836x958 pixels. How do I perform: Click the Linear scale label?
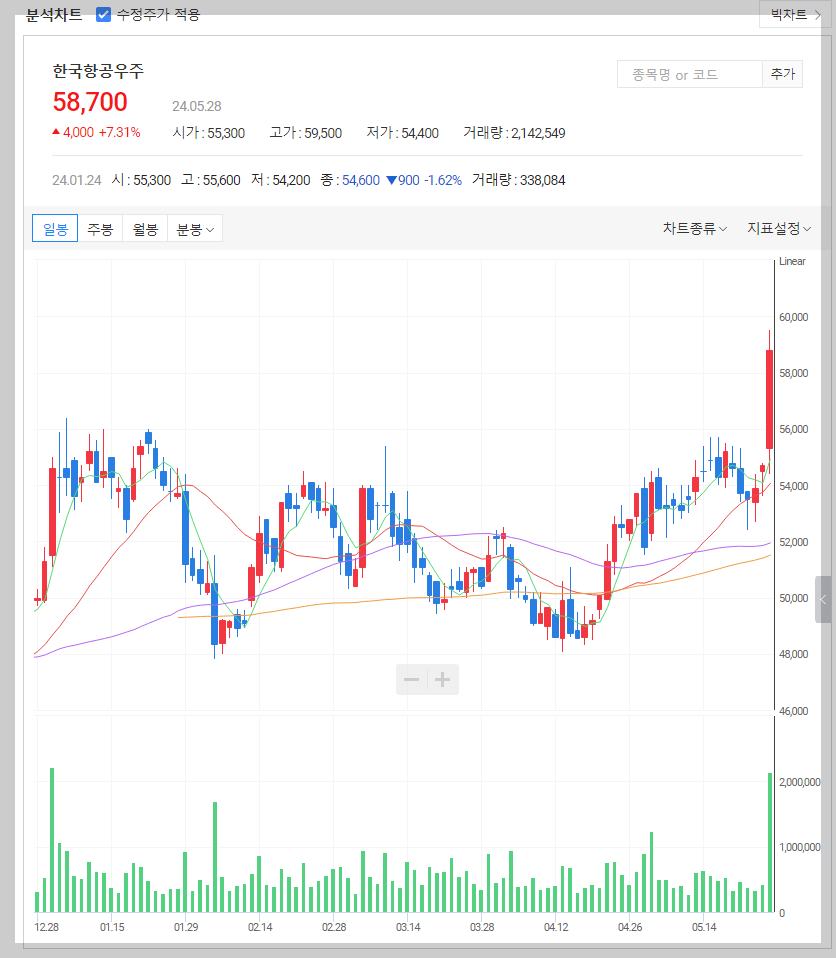pos(792,261)
